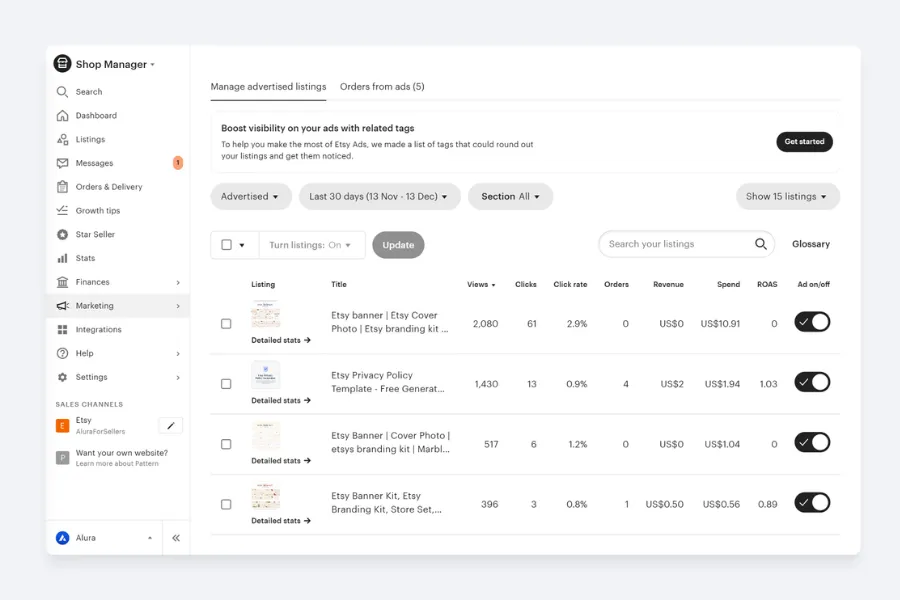Open Detailed stats for Privacy Policy Template

coord(281,401)
